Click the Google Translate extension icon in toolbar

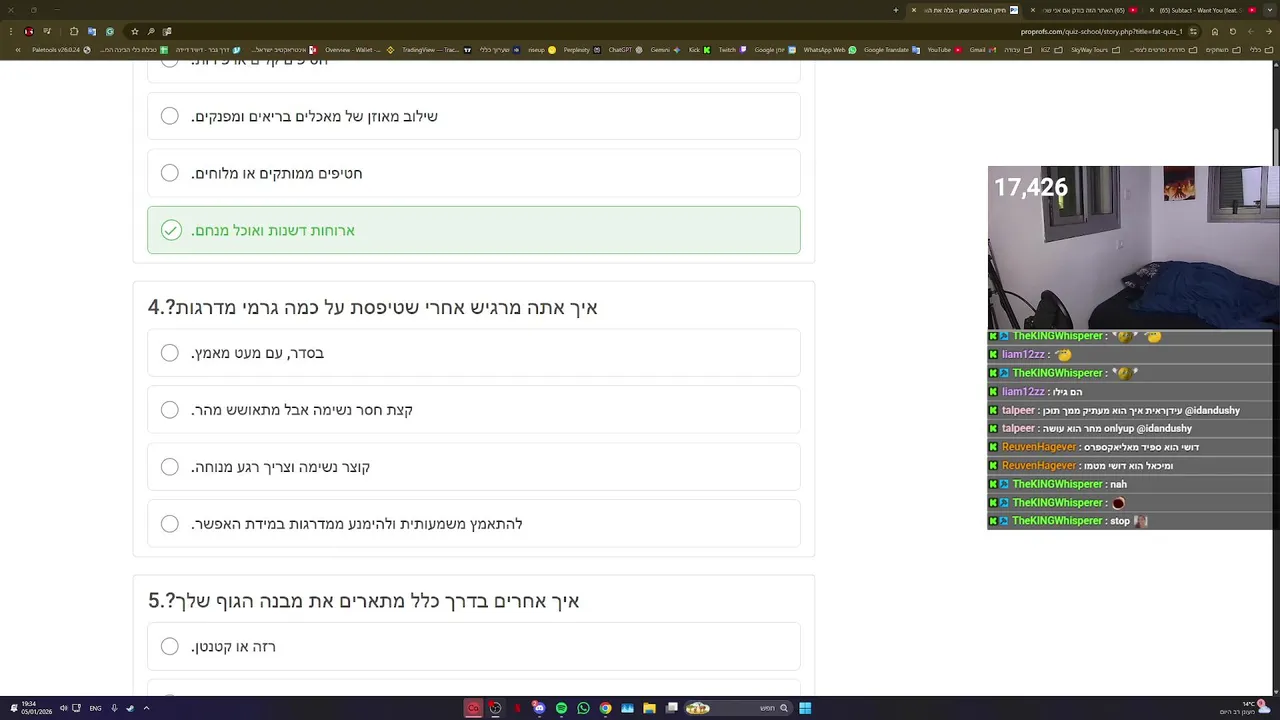pos(92,31)
